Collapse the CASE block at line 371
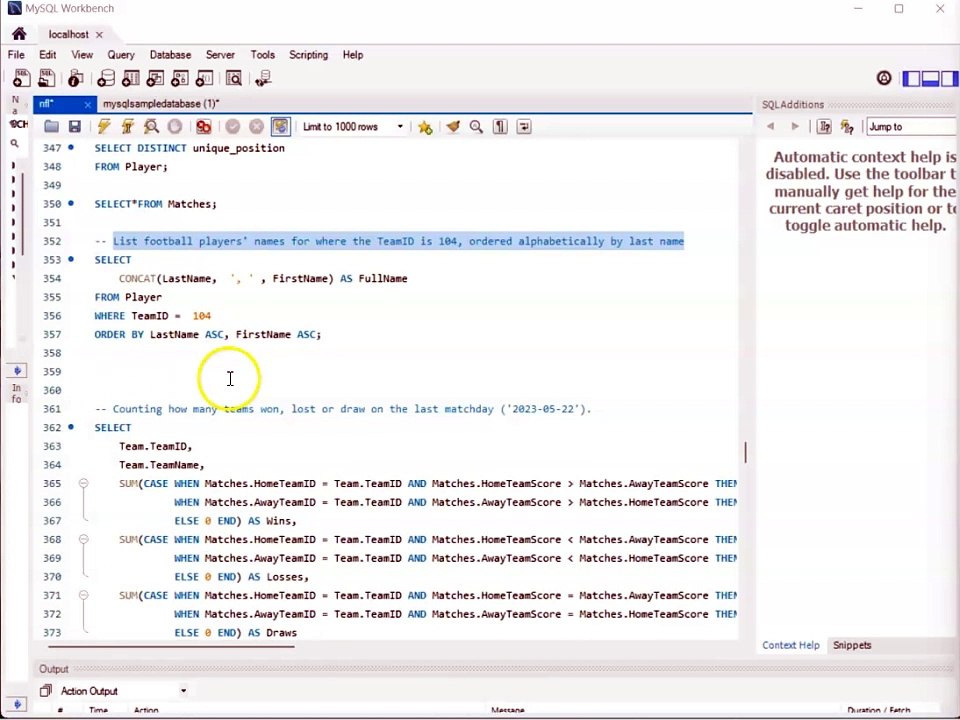 (x=84, y=594)
